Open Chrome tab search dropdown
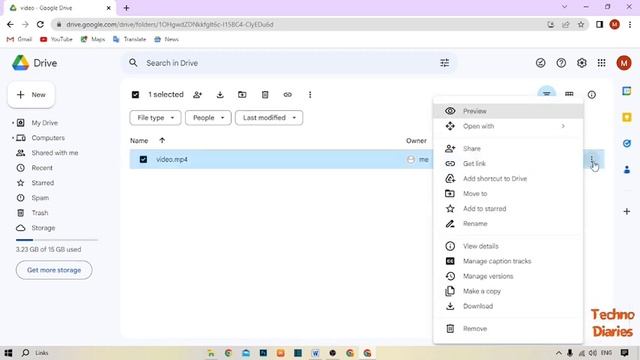The height and width of the screenshot is (360, 640). click(564, 7)
